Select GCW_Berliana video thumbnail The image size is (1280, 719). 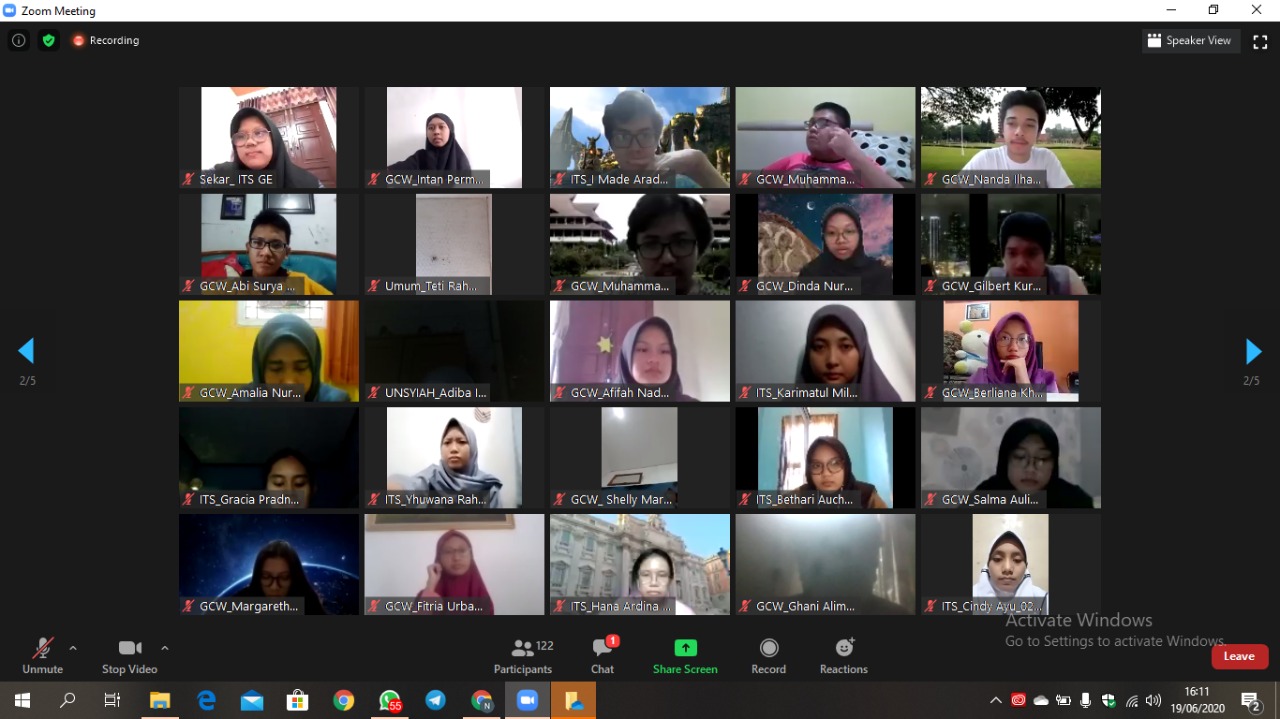coord(1010,351)
